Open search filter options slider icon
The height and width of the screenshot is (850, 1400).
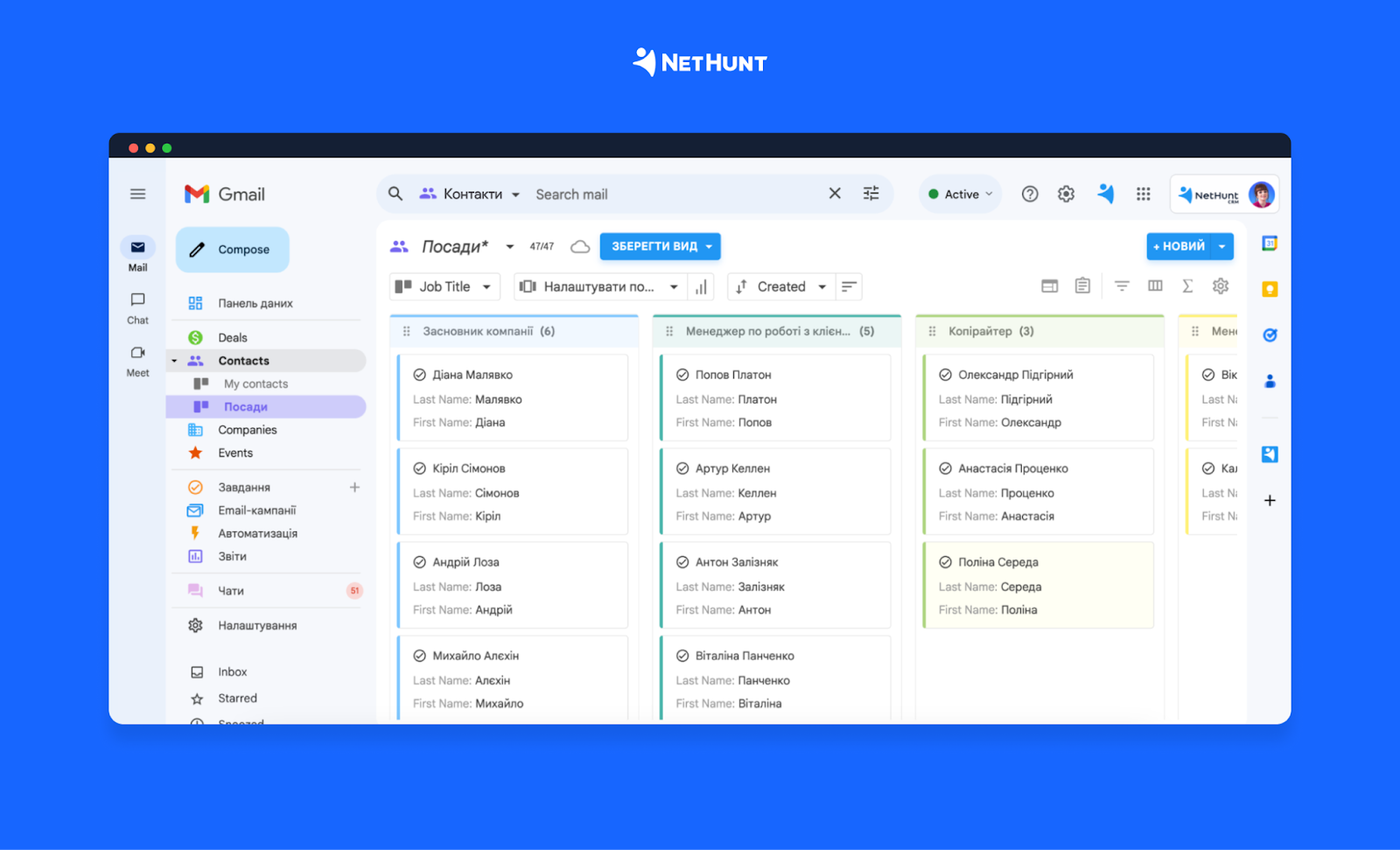pos(871,193)
